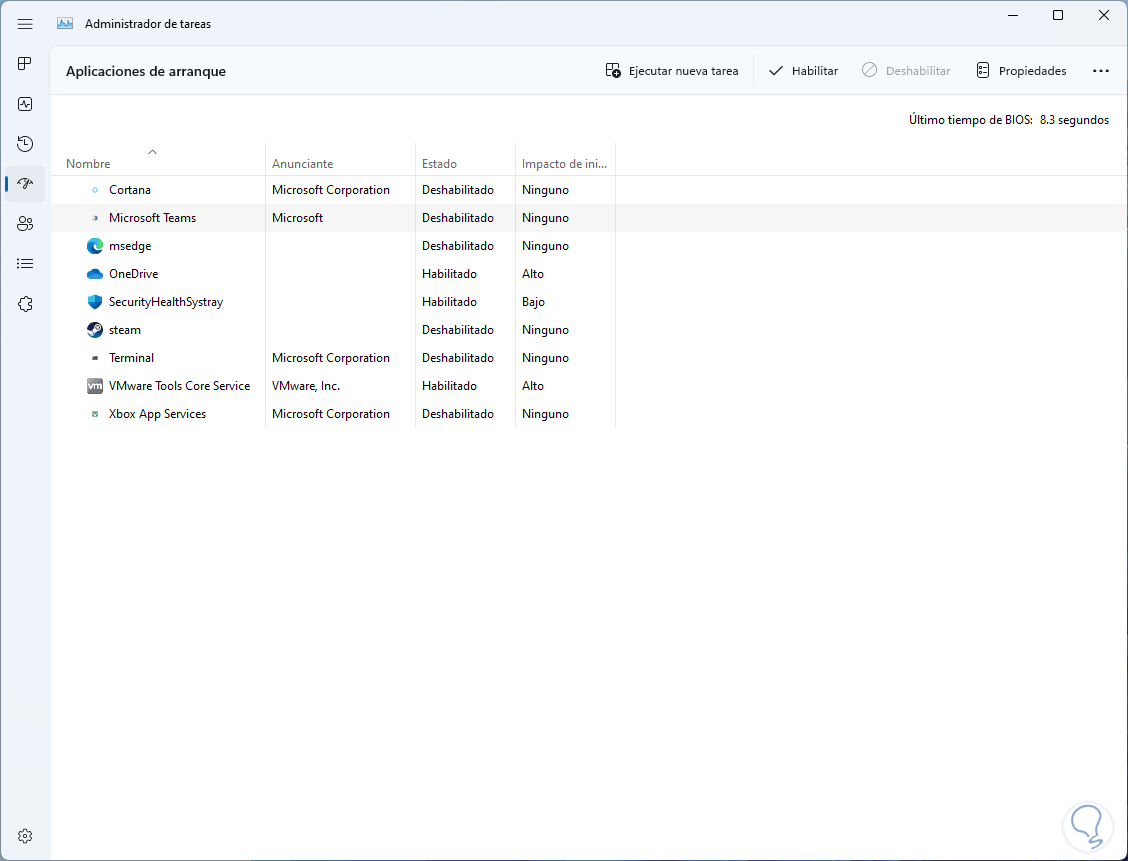This screenshot has width=1128, height=861.
Task: Open the Users page in sidebar
Action: point(25,224)
